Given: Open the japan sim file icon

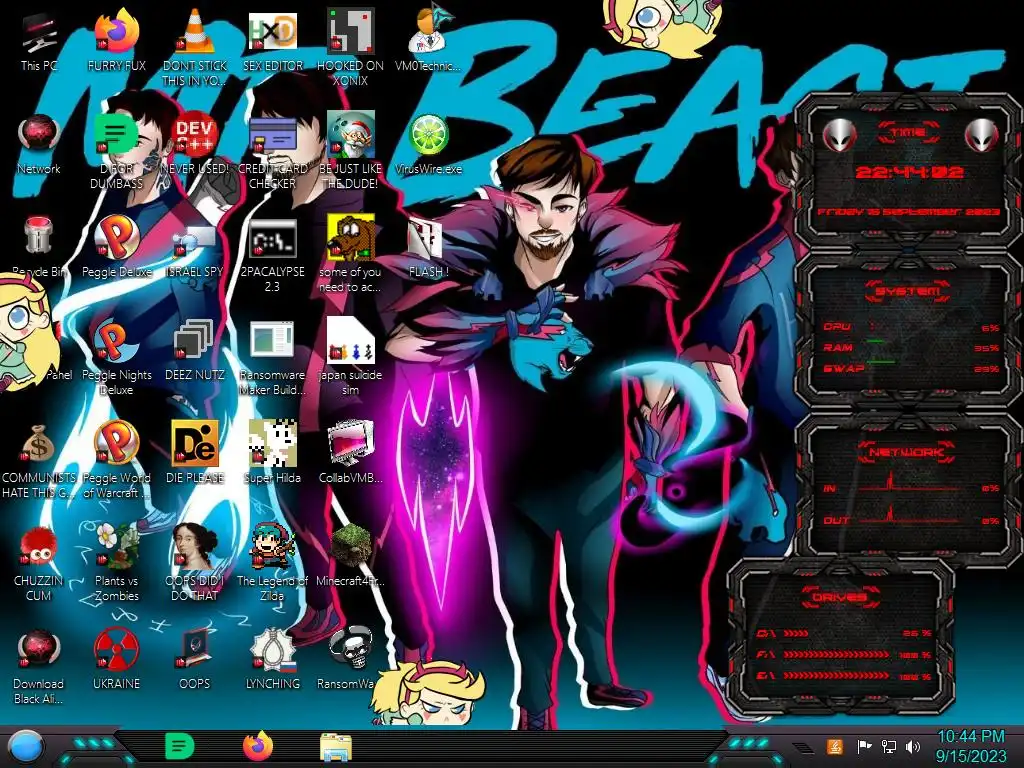Looking at the screenshot, I should click(350, 341).
